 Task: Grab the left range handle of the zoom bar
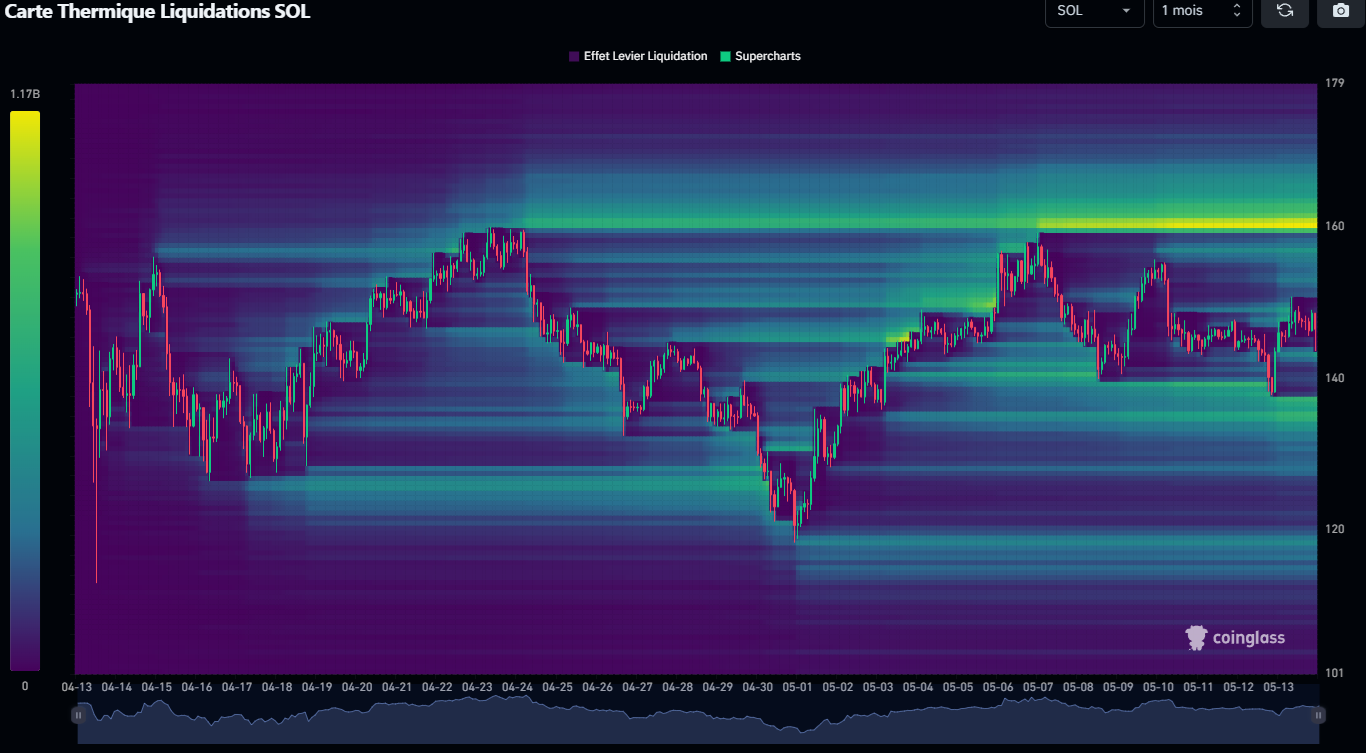pyautogui.click(x=78, y=715)
